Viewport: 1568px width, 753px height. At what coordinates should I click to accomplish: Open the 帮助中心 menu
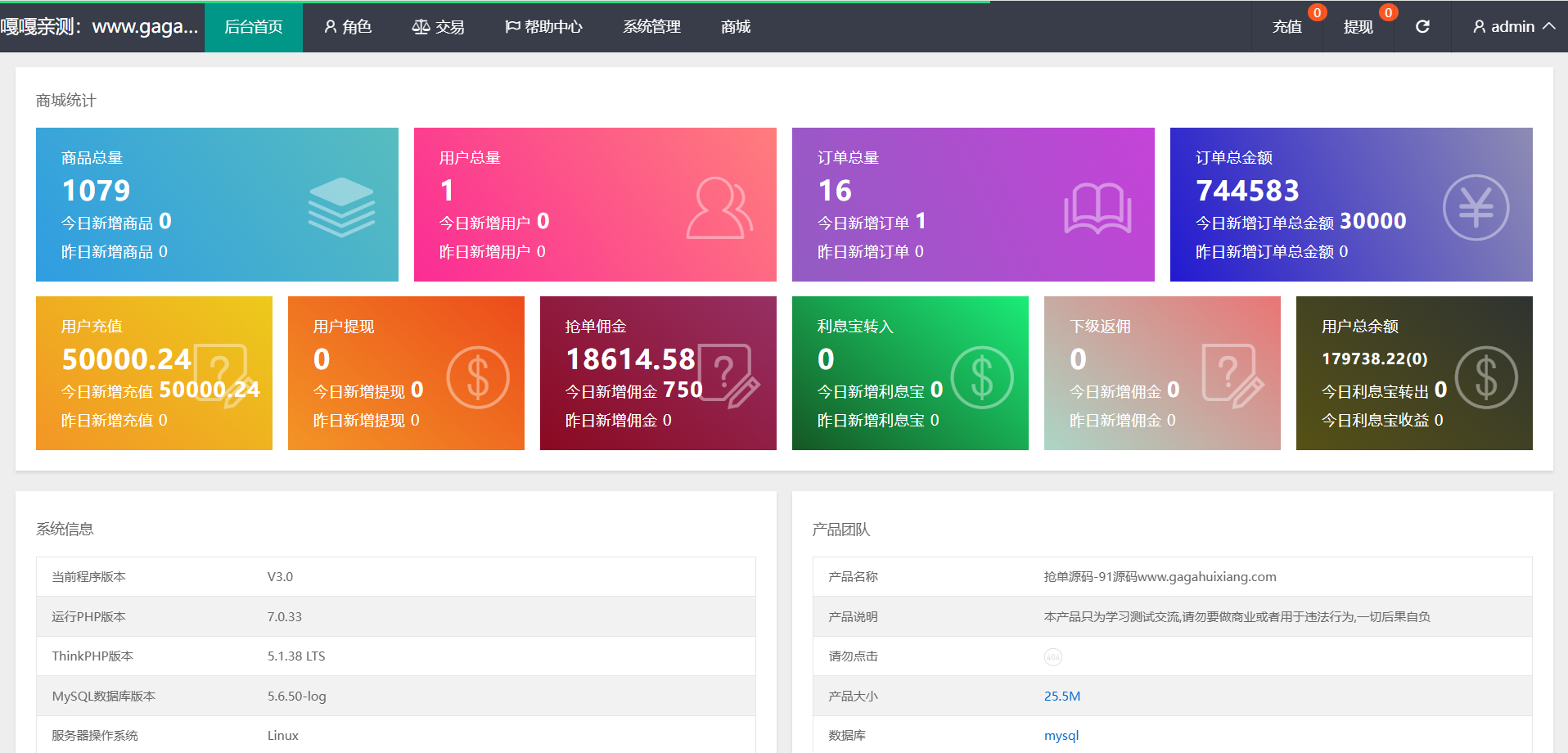coord(543,27)
